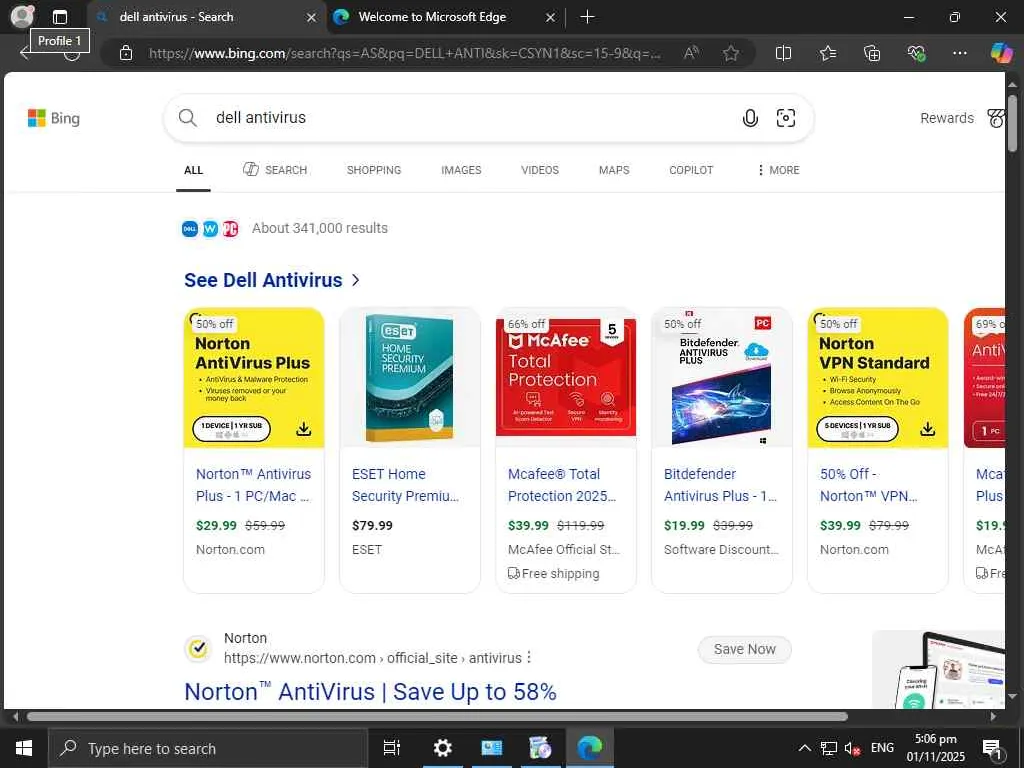Open Browser essentials heart icon

(916, 53)
